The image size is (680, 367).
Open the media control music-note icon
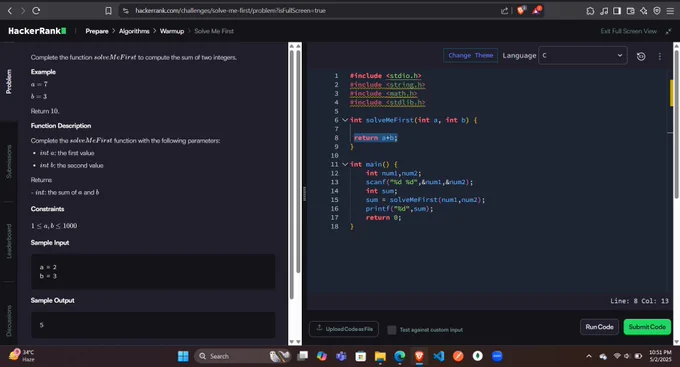coord(604,11)
